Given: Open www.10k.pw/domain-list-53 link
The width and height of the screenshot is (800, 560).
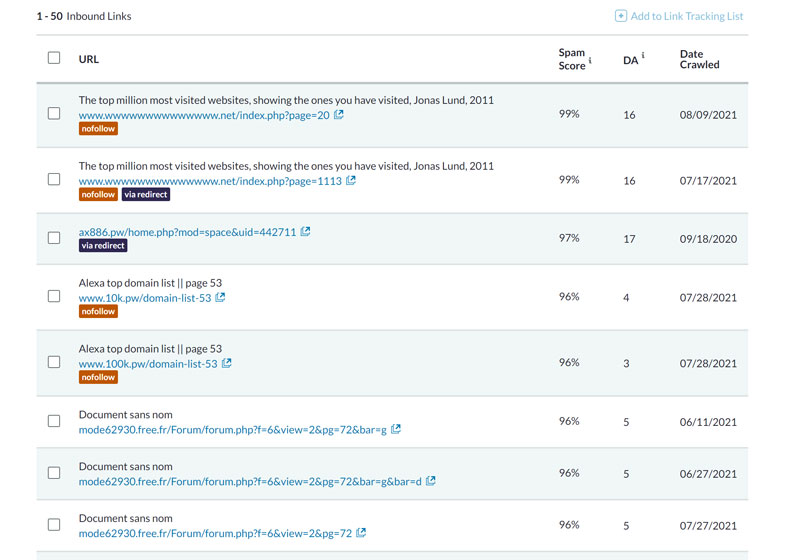Looking at the screenshot, I should [145, 298].
